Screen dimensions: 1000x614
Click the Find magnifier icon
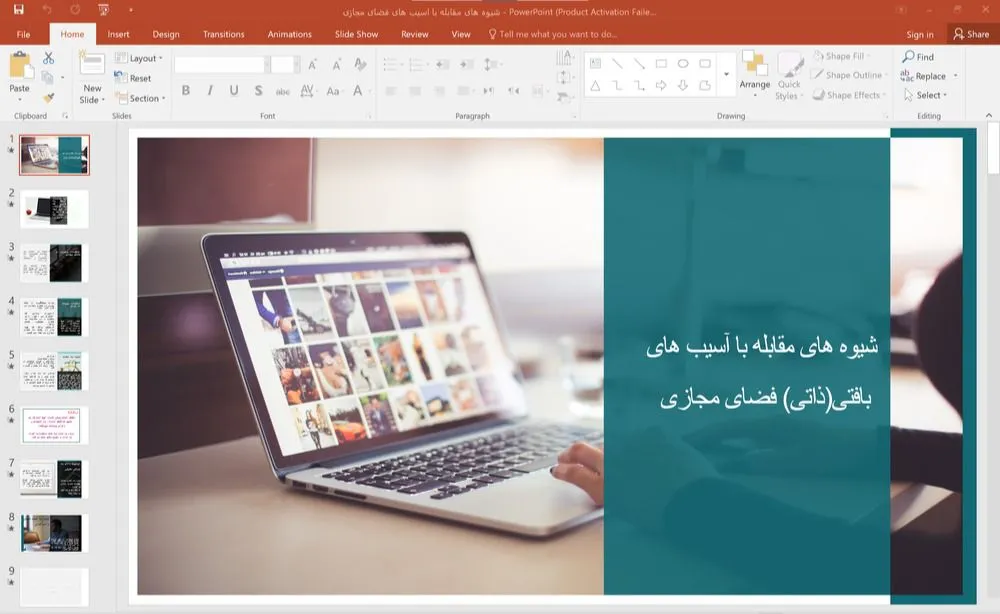[x=918, y=57]
